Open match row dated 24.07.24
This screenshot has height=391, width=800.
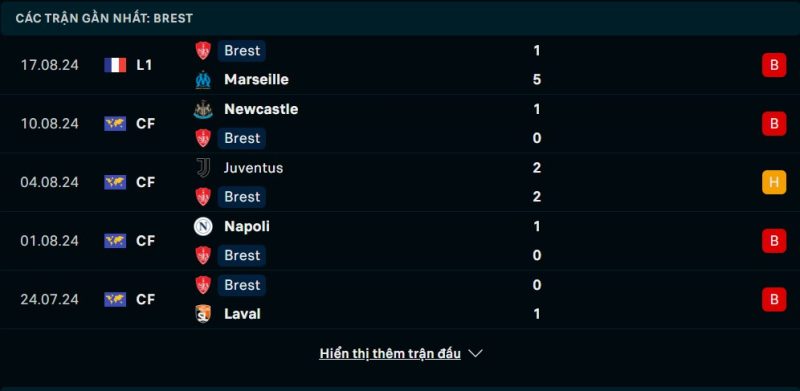(400, 299)
